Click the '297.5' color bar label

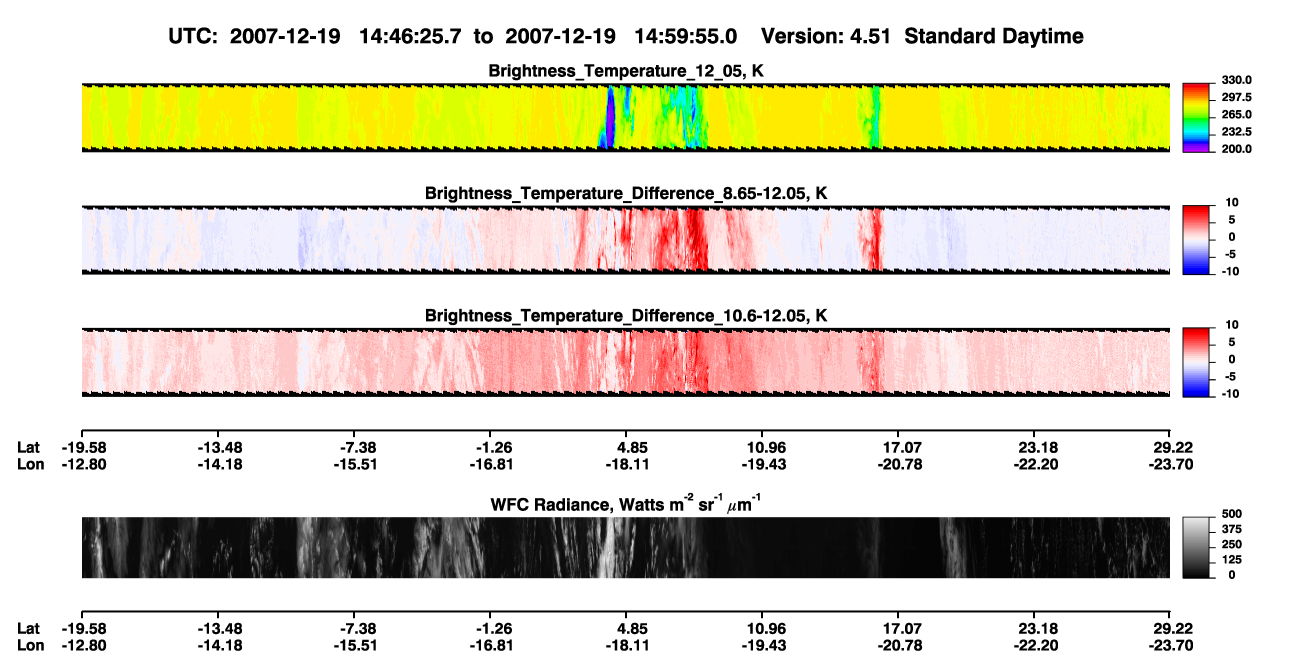[1235, 98]
